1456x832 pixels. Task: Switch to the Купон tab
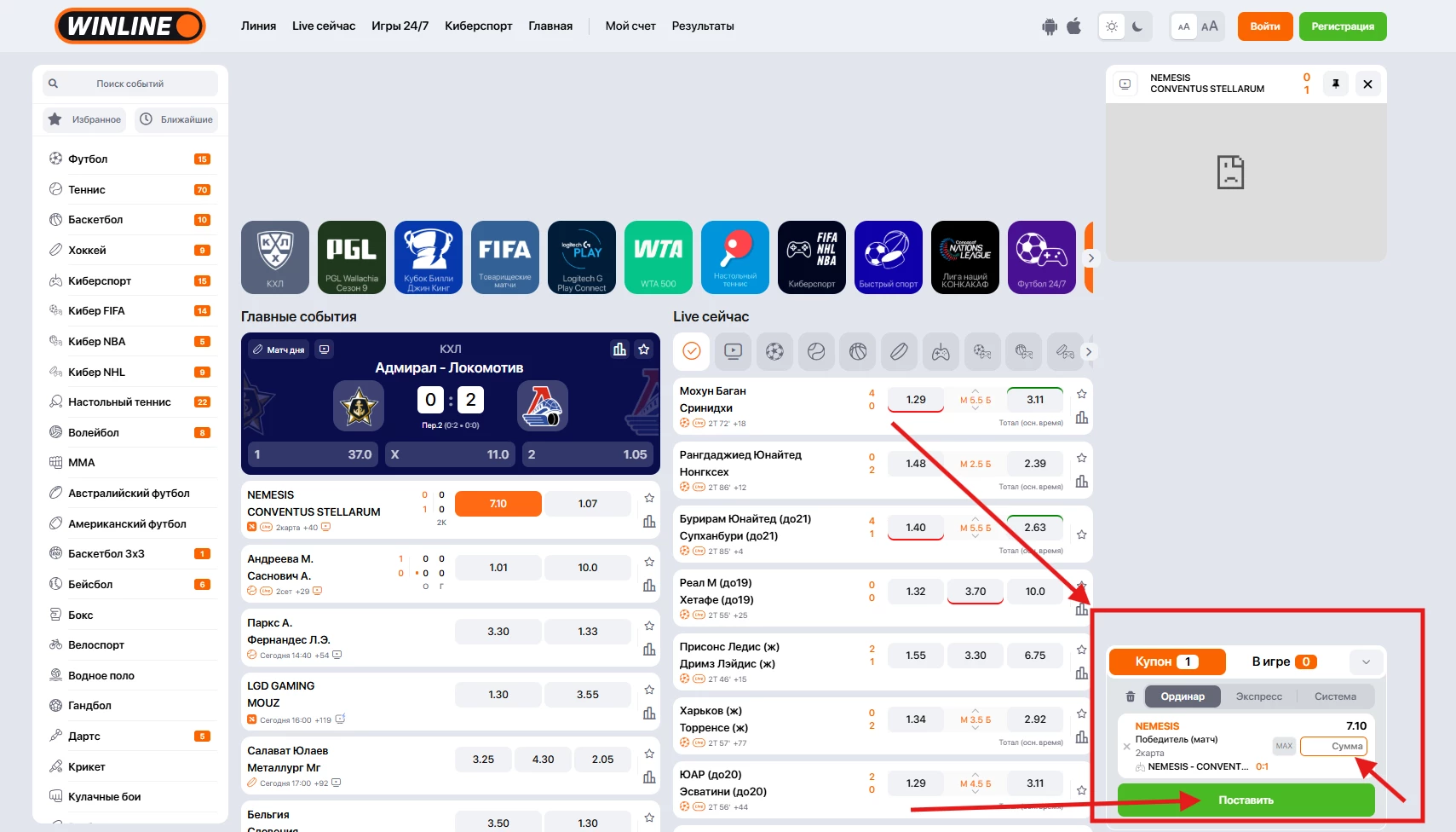click(1166, 662)
